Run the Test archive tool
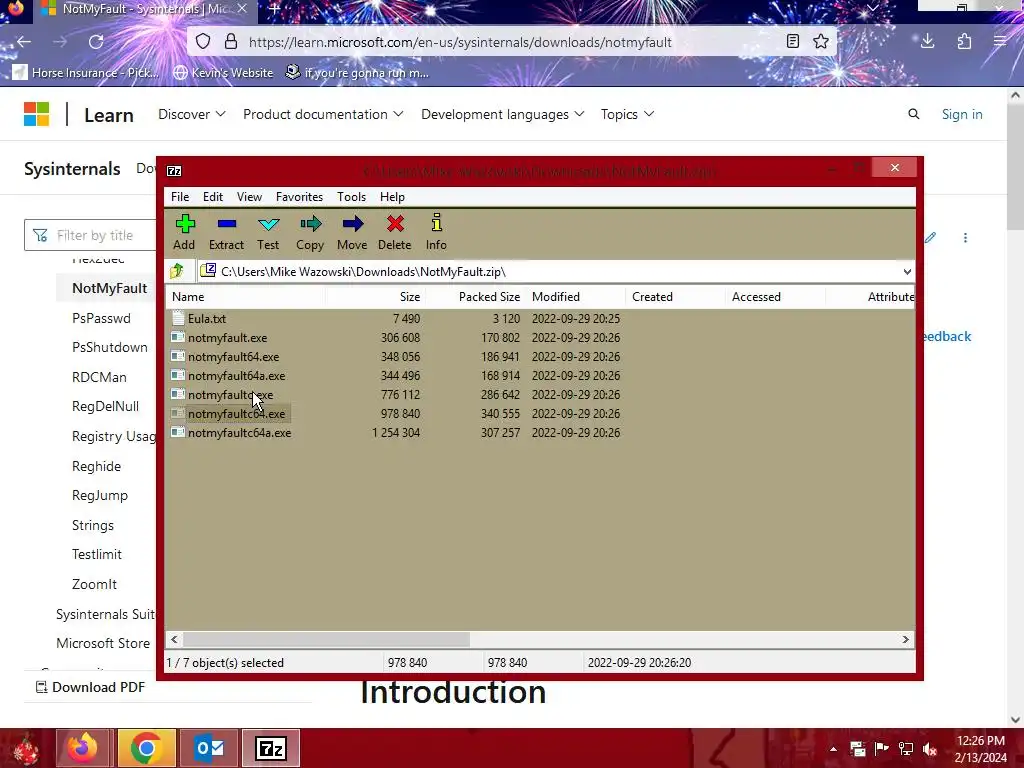 point(268,232)
